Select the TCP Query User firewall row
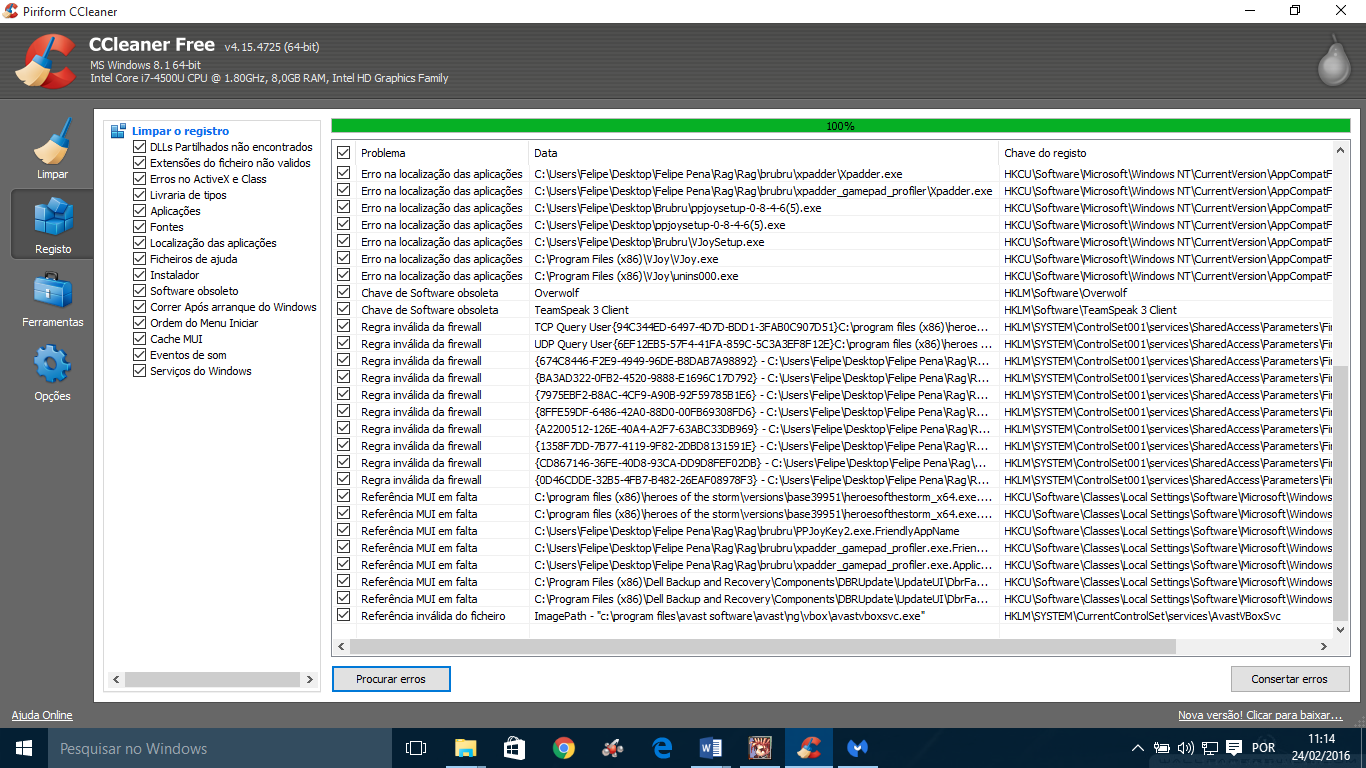This screenshot has height=768, width=1366. coord(834,327)
